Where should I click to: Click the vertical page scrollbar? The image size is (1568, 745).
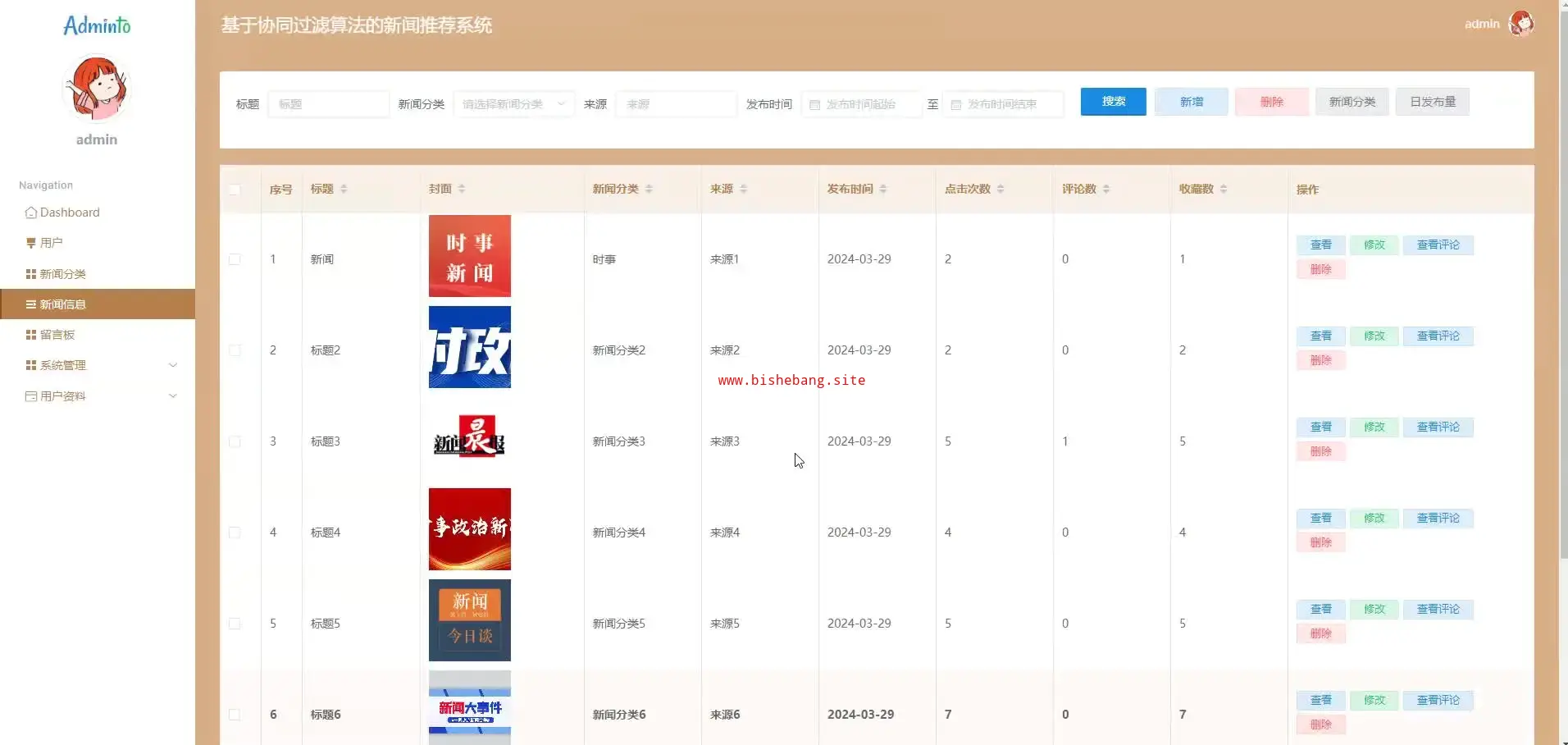click(1563, 279)
